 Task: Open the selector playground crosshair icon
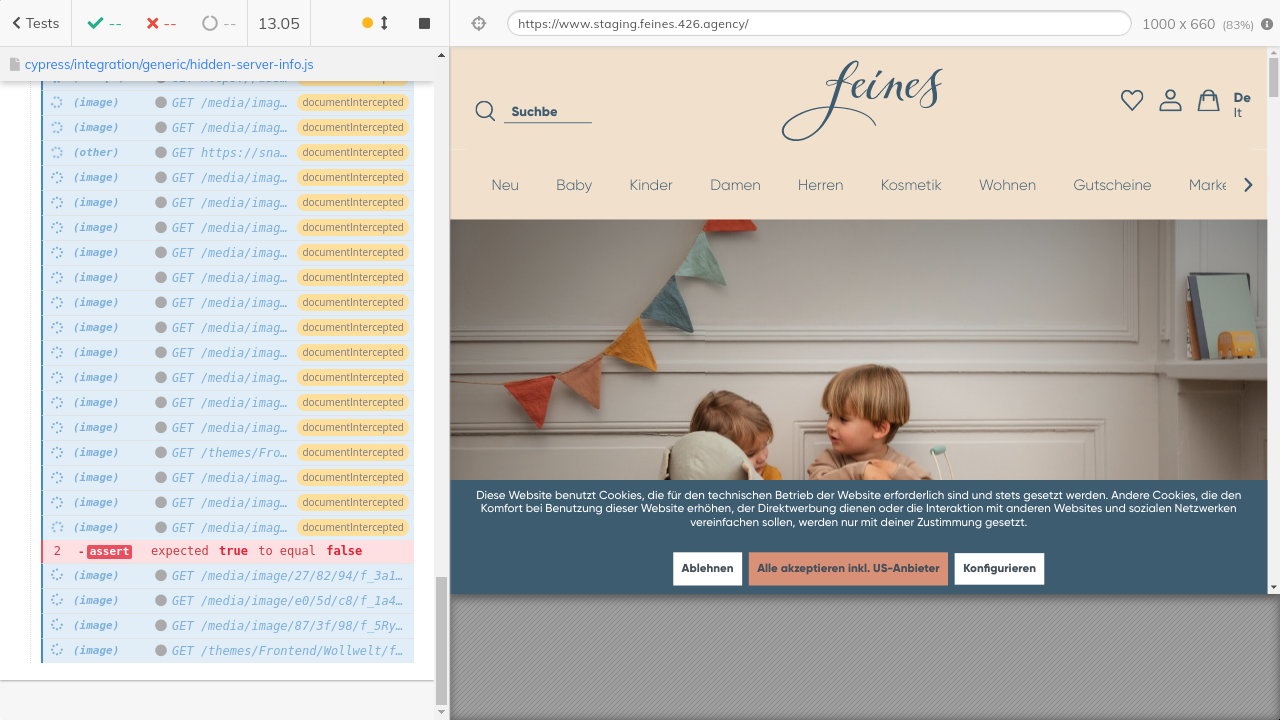pos(479,23)
